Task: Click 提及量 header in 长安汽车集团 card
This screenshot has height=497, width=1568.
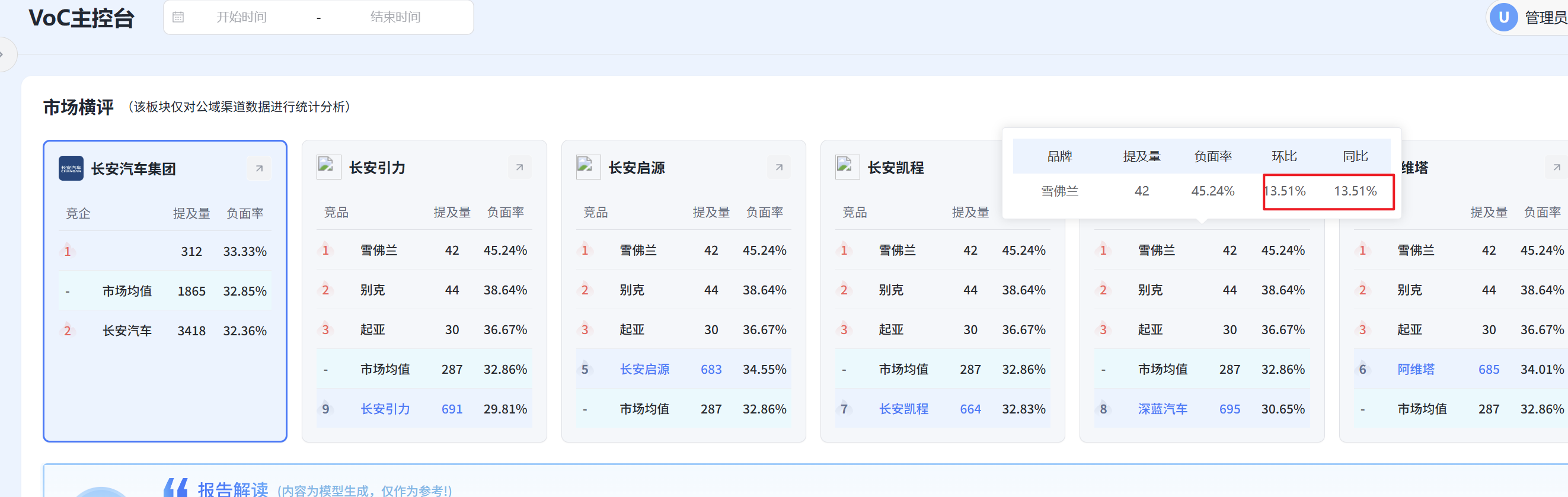Action: coord(191,213)
